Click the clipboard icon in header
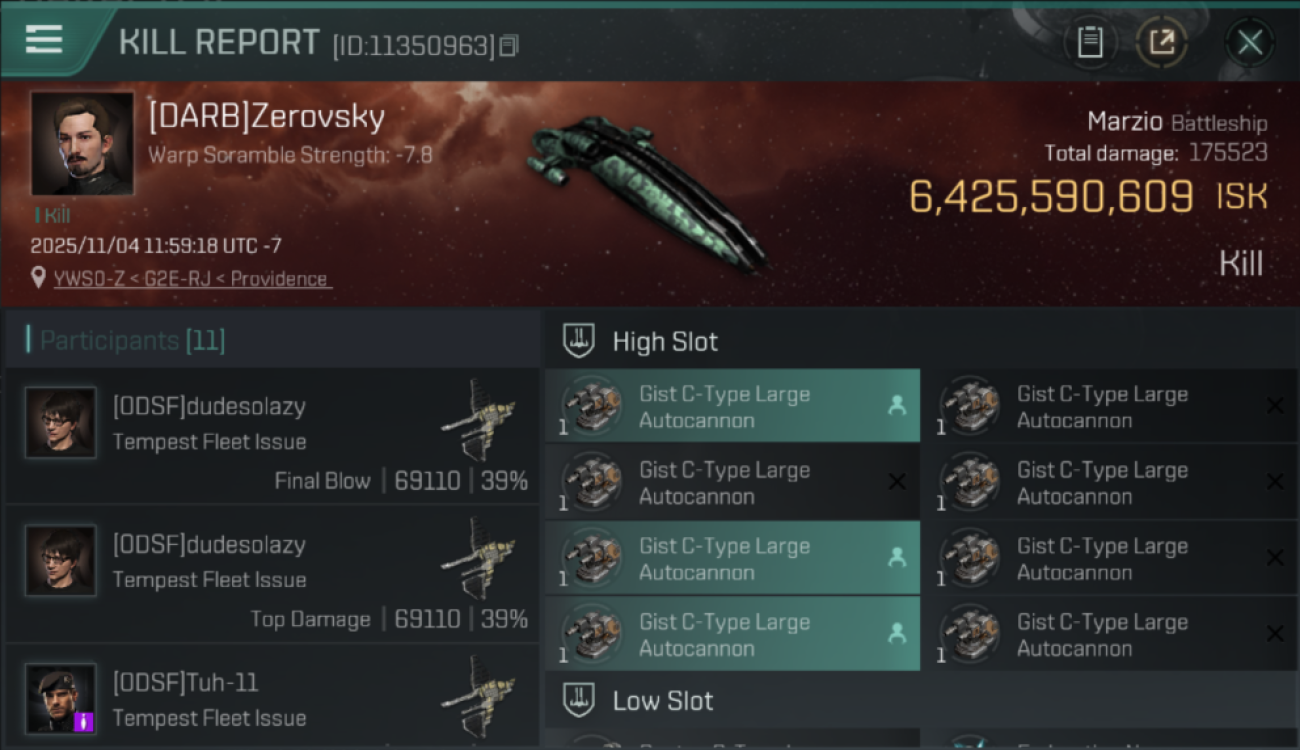This screenshot has height=750, width=1300. (x=1090, y=42)
